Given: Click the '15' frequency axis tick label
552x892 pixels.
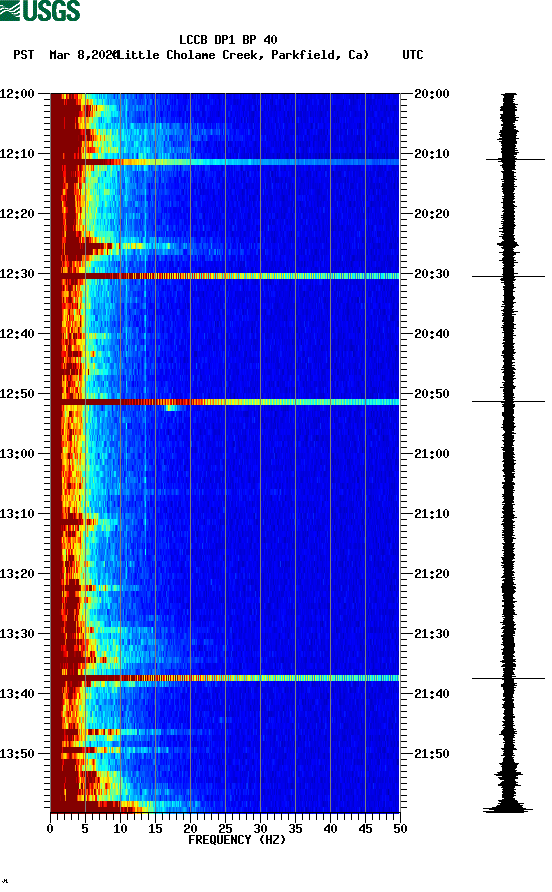Looking at the screenshot, I should click(155, 829).
